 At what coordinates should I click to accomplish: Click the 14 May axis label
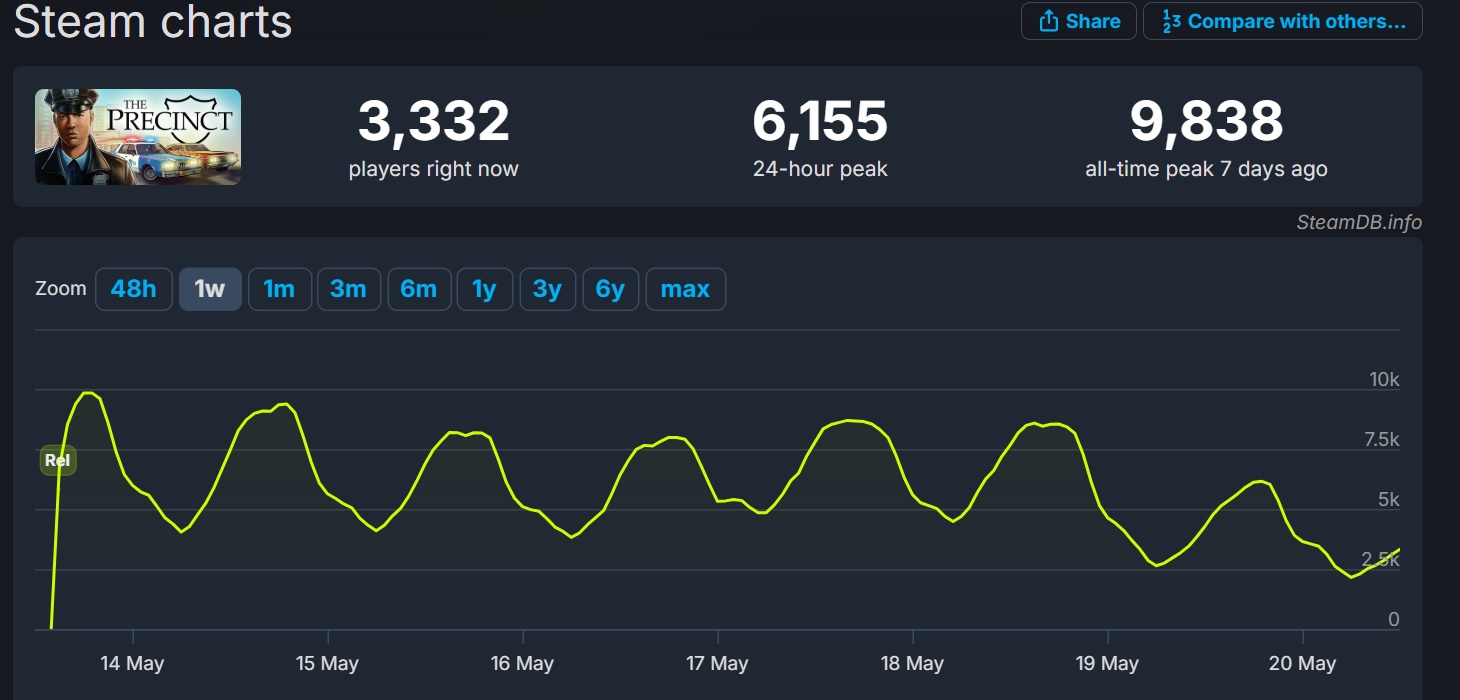click(133, 663)
